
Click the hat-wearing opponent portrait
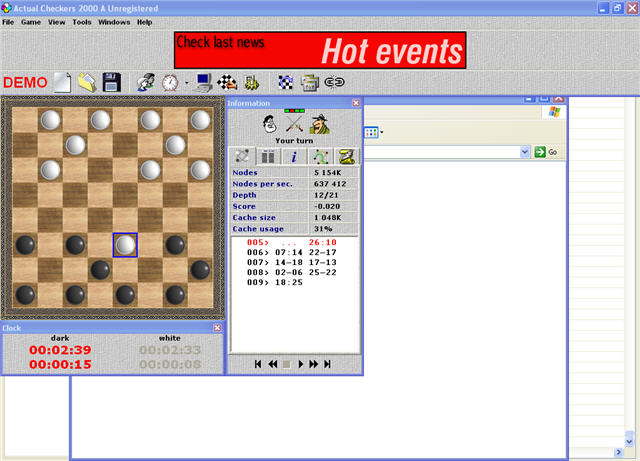[x=320, y=124]
